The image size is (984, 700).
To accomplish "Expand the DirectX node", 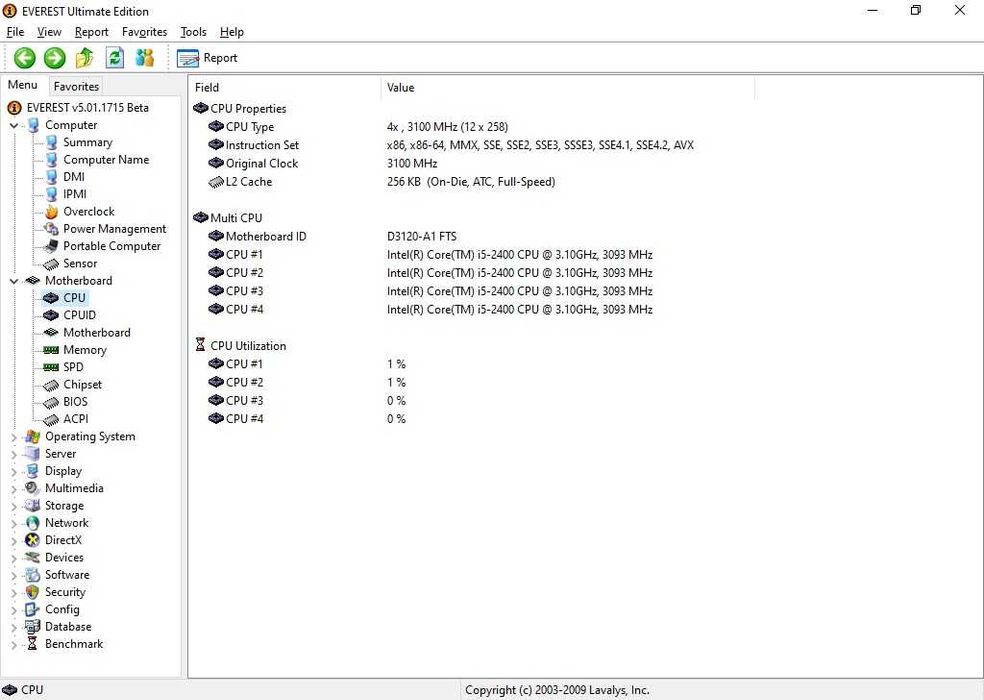I will click(x=14, y=541).
